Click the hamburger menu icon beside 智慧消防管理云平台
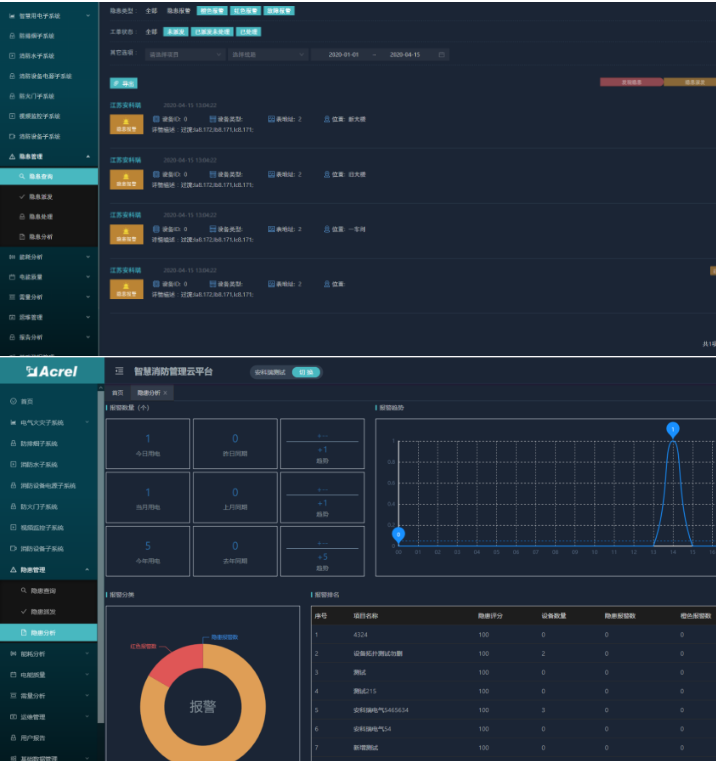This screenshot has height=761, width=716. pyautogui.click(x=119, y=371)
